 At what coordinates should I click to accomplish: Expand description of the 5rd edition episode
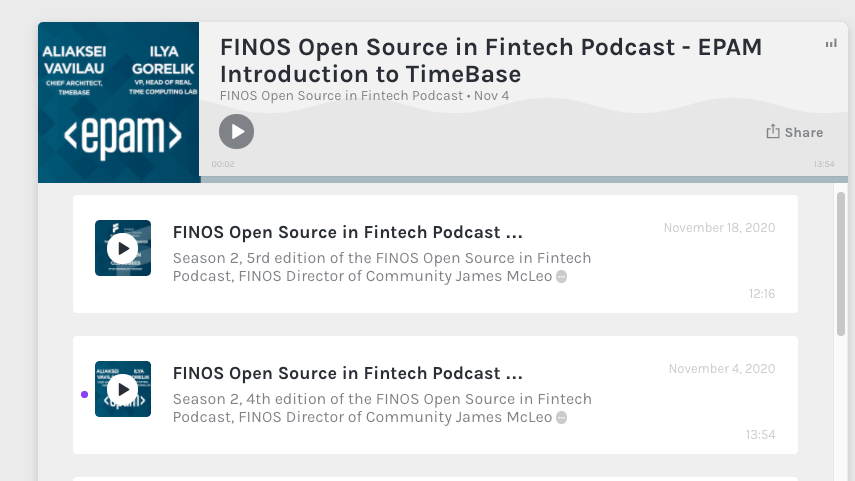562,276
